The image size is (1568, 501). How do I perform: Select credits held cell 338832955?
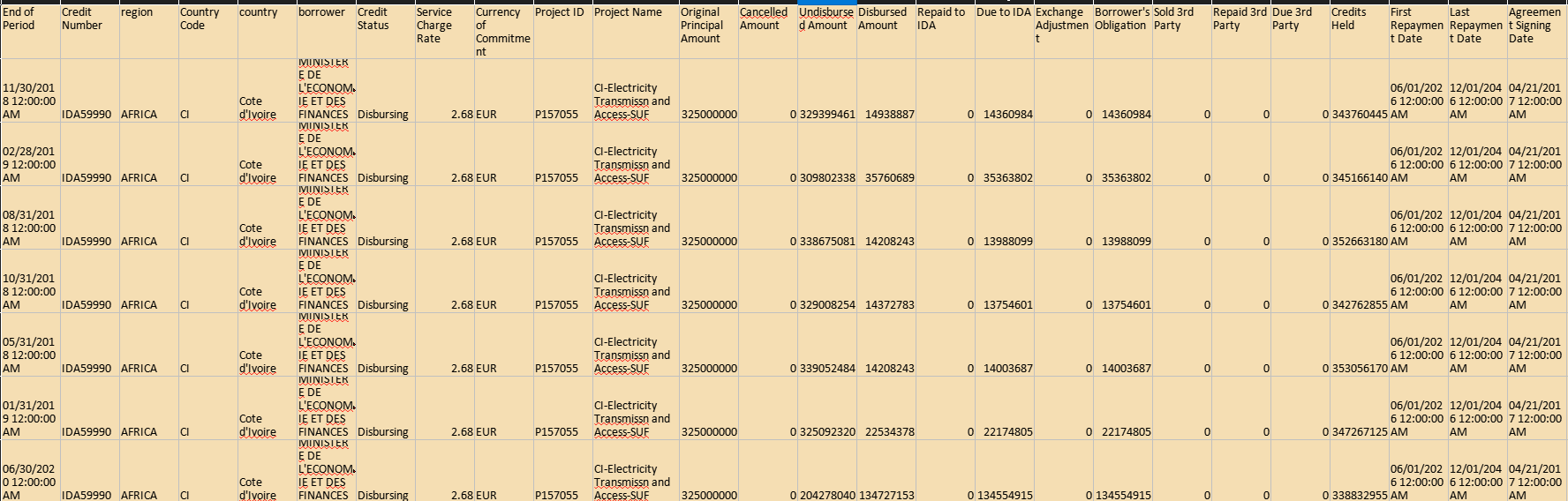1359,471
